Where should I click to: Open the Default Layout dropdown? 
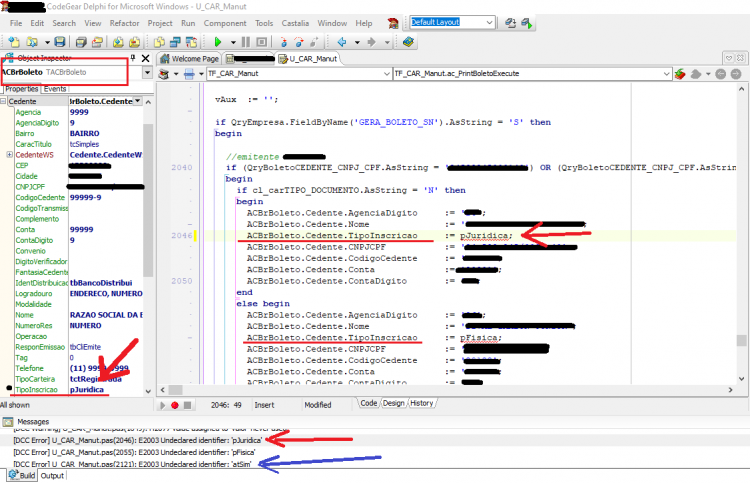coord(489,22)
